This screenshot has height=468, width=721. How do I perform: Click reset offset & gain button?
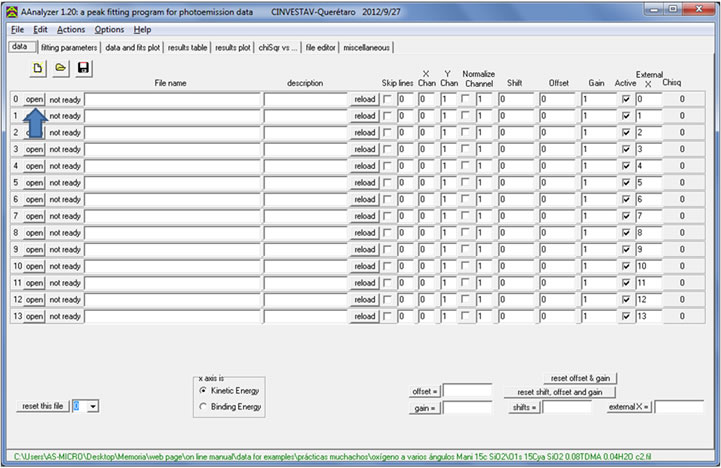click(x=580, y=378)
